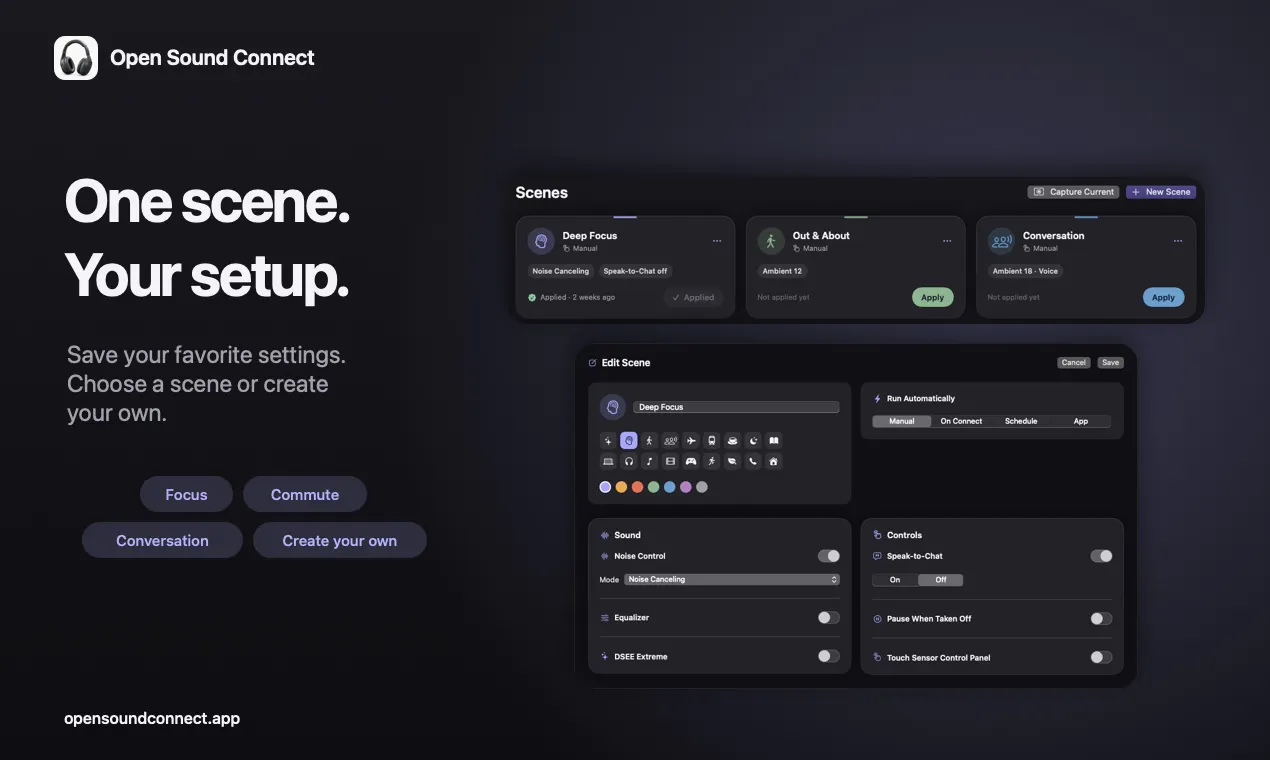Set Speak-to-Chat segment to On
Viewport: 1270px width, 760px height.
pyautogui.click(x=895, y=580)
